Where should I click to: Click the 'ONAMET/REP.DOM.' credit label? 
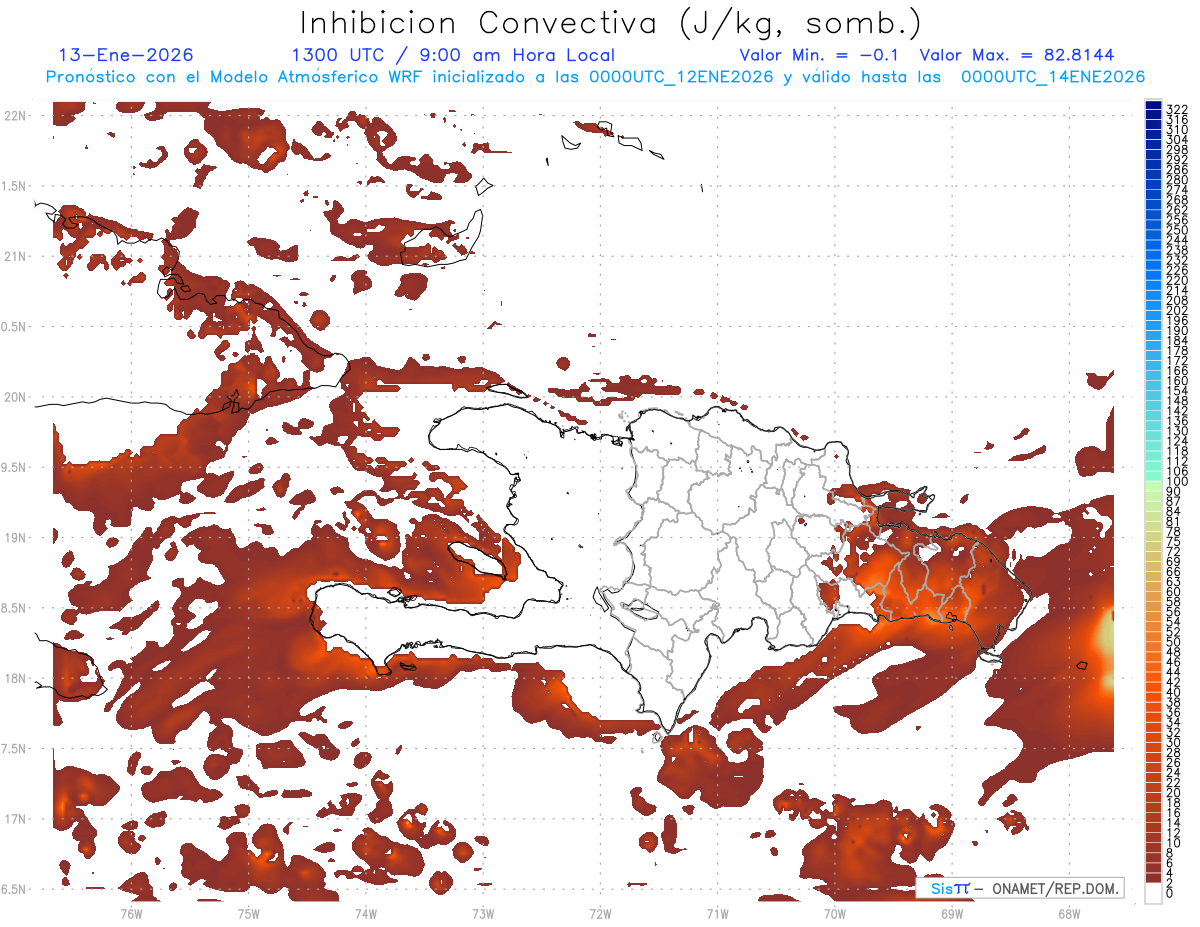1056,888
